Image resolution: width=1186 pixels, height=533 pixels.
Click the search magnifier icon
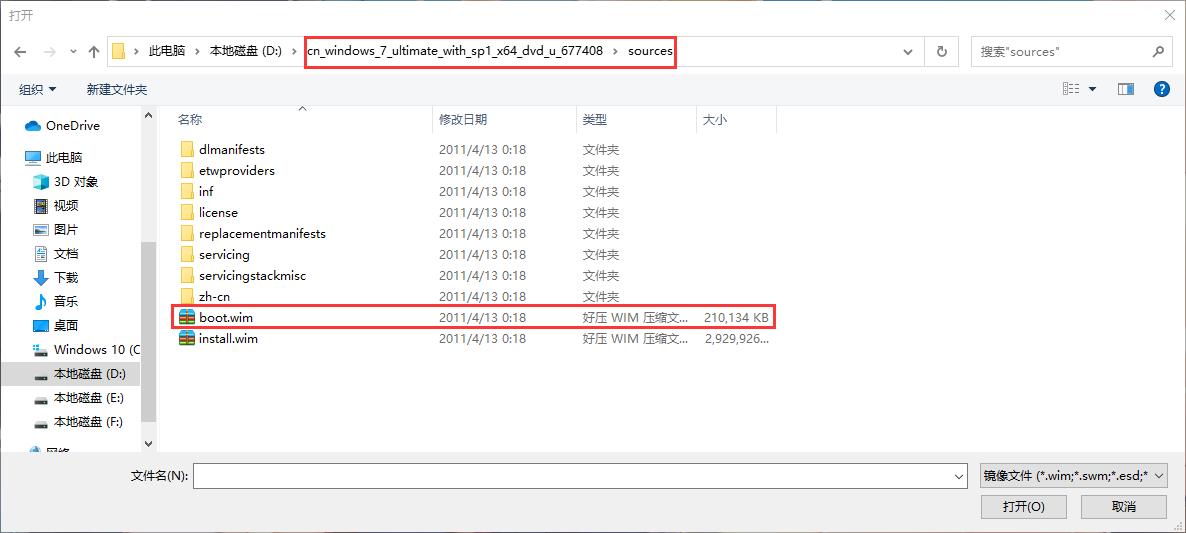(x=1158, y=51)
